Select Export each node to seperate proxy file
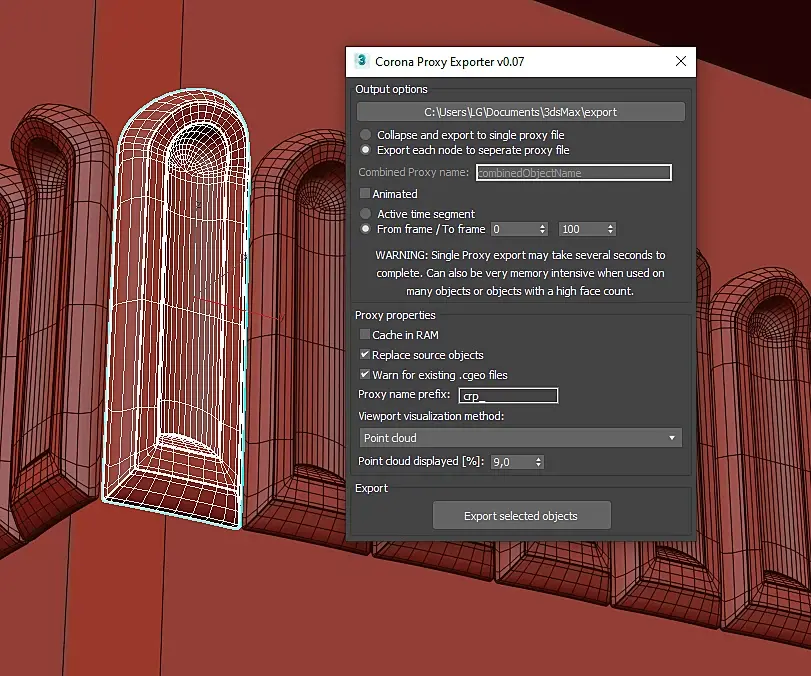The width and height of the screenshot is (811, 676). coord(365,149)
